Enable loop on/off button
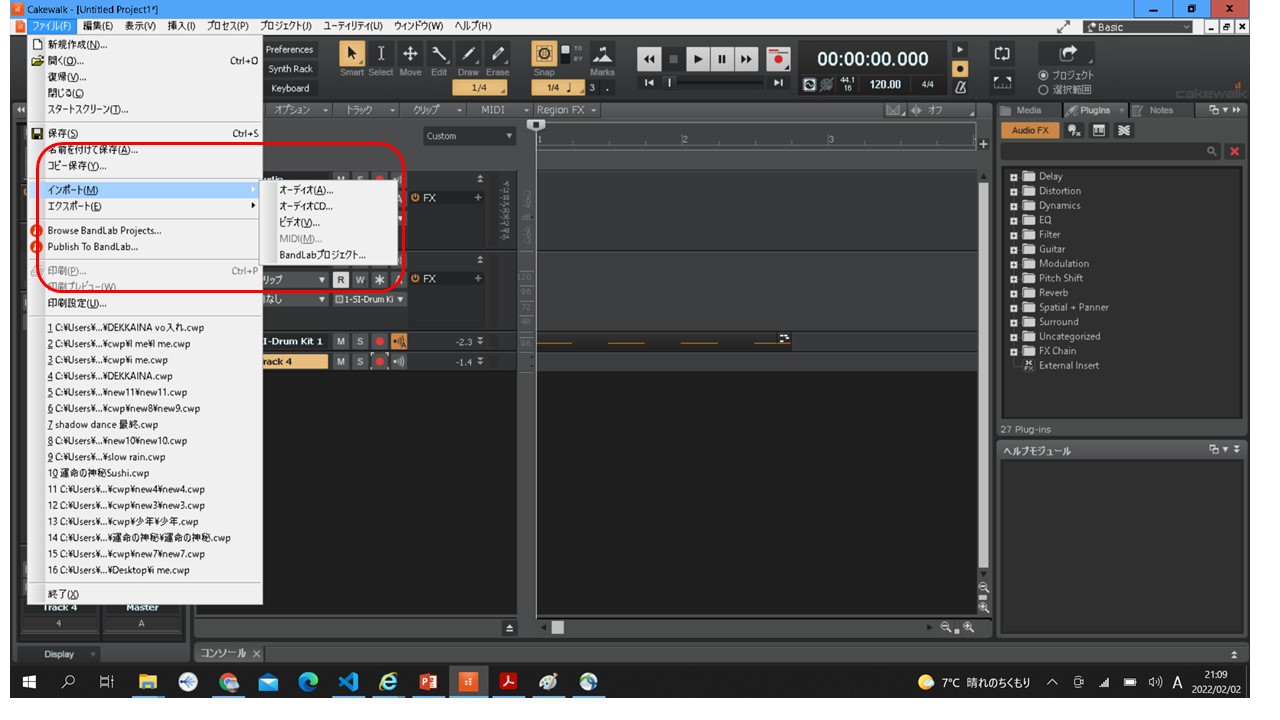The width and height of the screenshot is (1280, 720). (1002, 53)
